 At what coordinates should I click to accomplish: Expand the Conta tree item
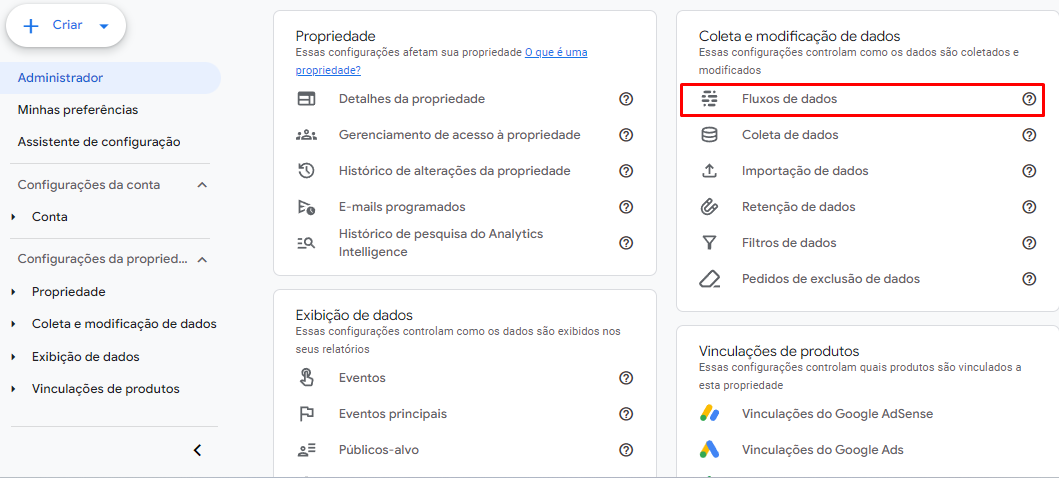point(14,217)
